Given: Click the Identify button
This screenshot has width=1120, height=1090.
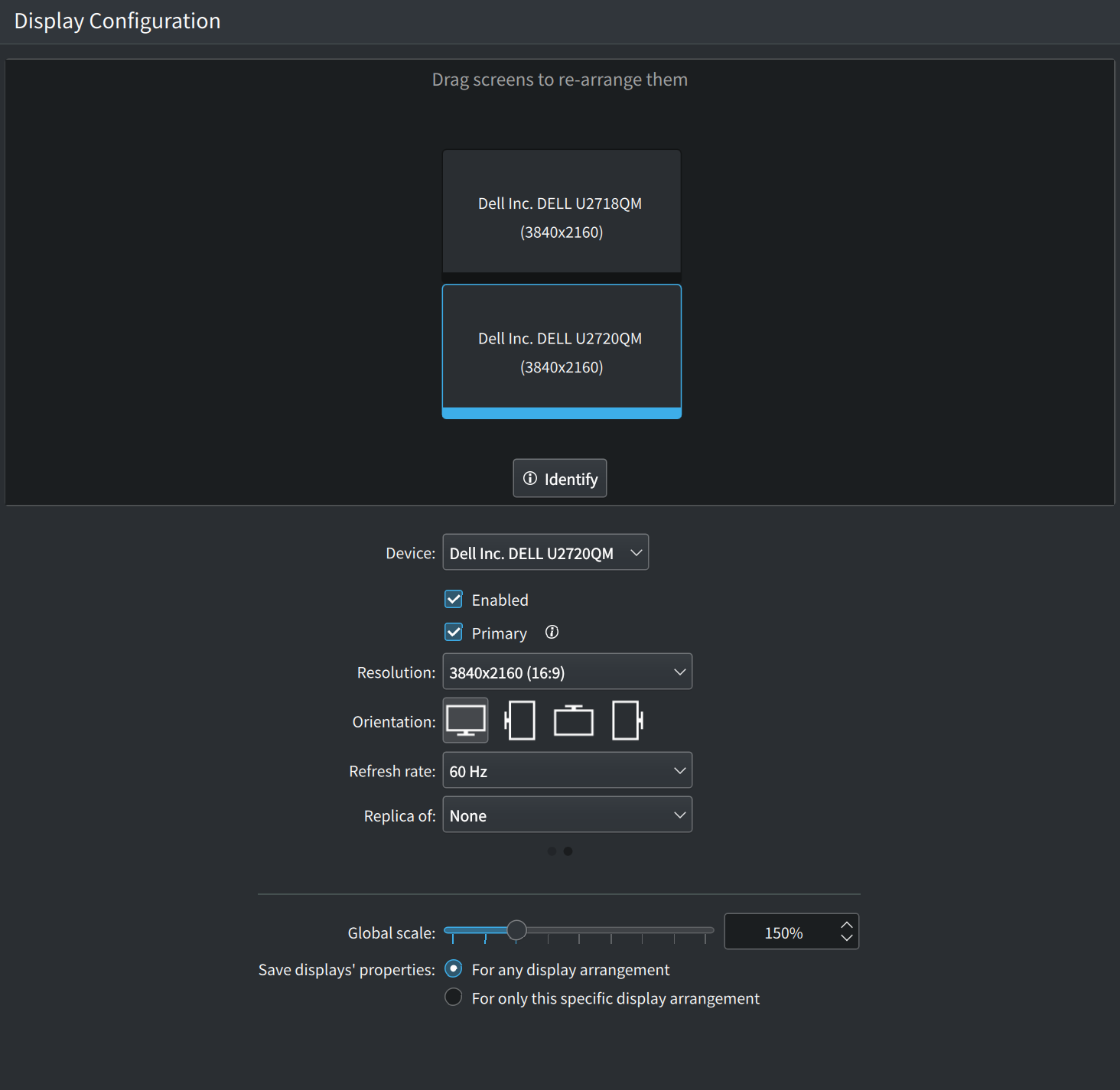Looking at the screenshot, I should point(560,479).
